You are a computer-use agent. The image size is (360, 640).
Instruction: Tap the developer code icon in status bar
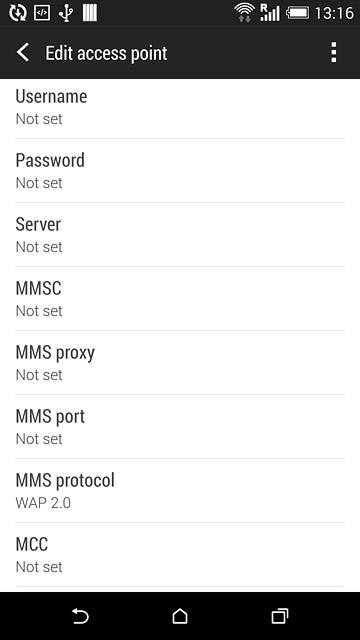pos(42,13)
